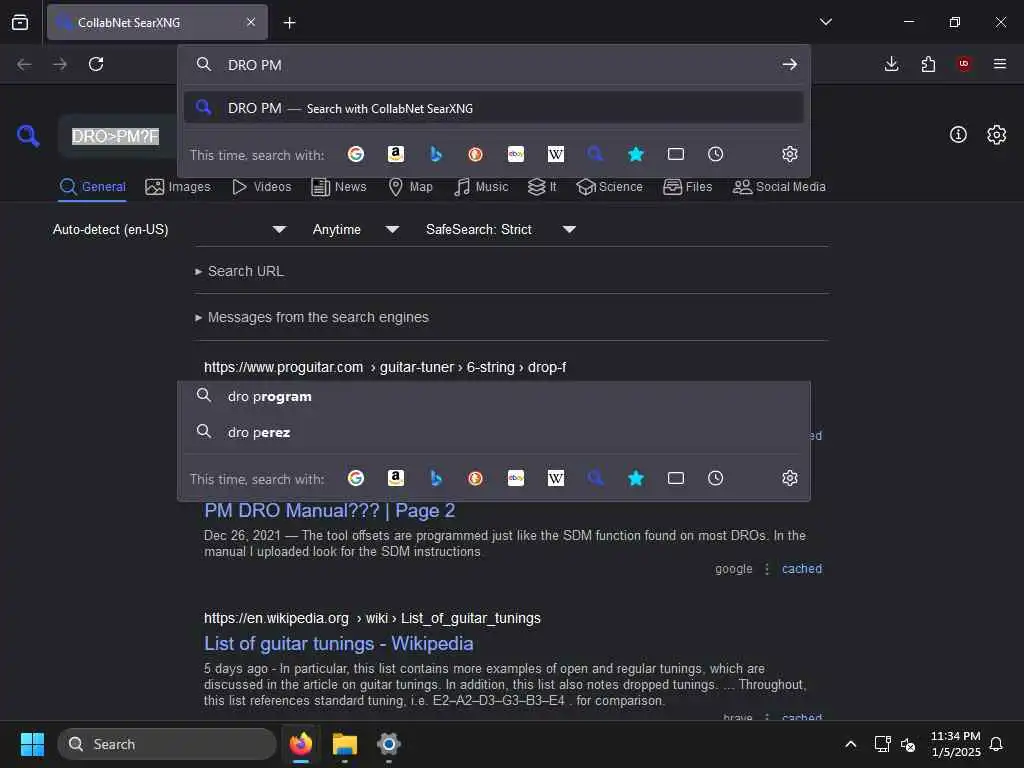Image resolution: width=1024 pixels, height=768 pixels.
Task: Click the en.wikipedia.org List_of_guitar_tunings URL
Action: (x=372, y=618)
